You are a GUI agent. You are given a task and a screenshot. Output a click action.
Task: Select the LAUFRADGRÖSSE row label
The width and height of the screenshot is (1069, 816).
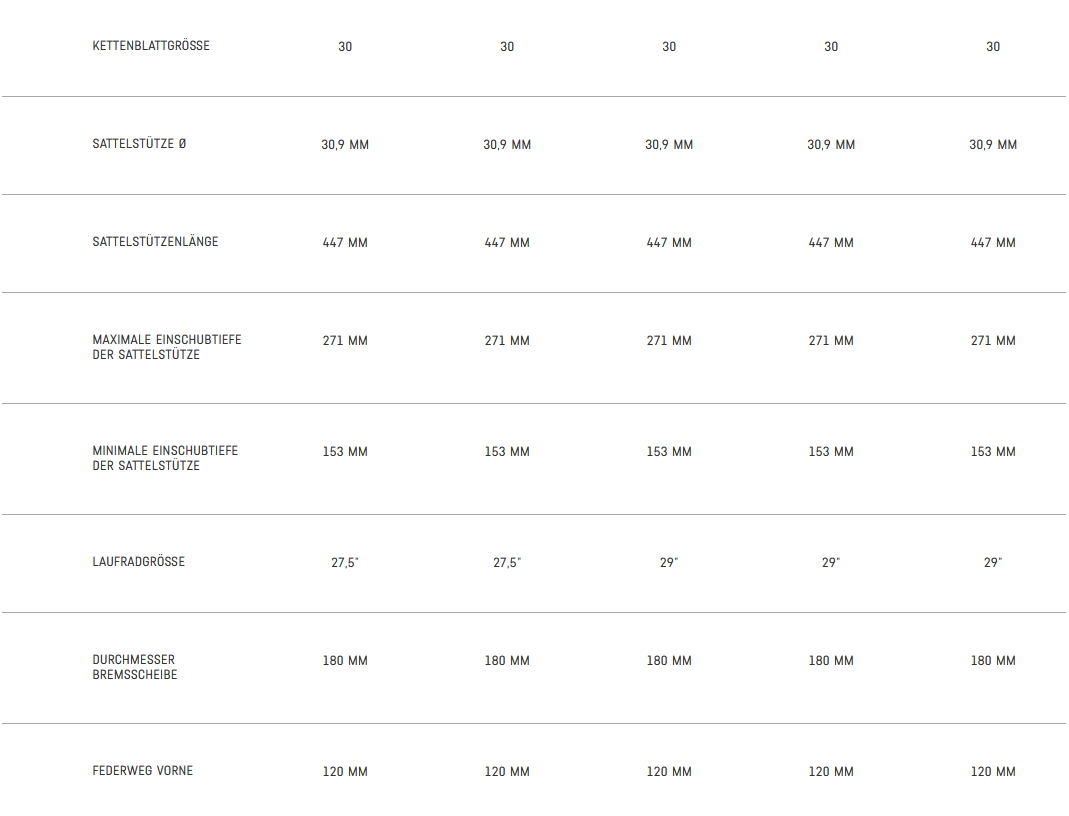point(139,562)
